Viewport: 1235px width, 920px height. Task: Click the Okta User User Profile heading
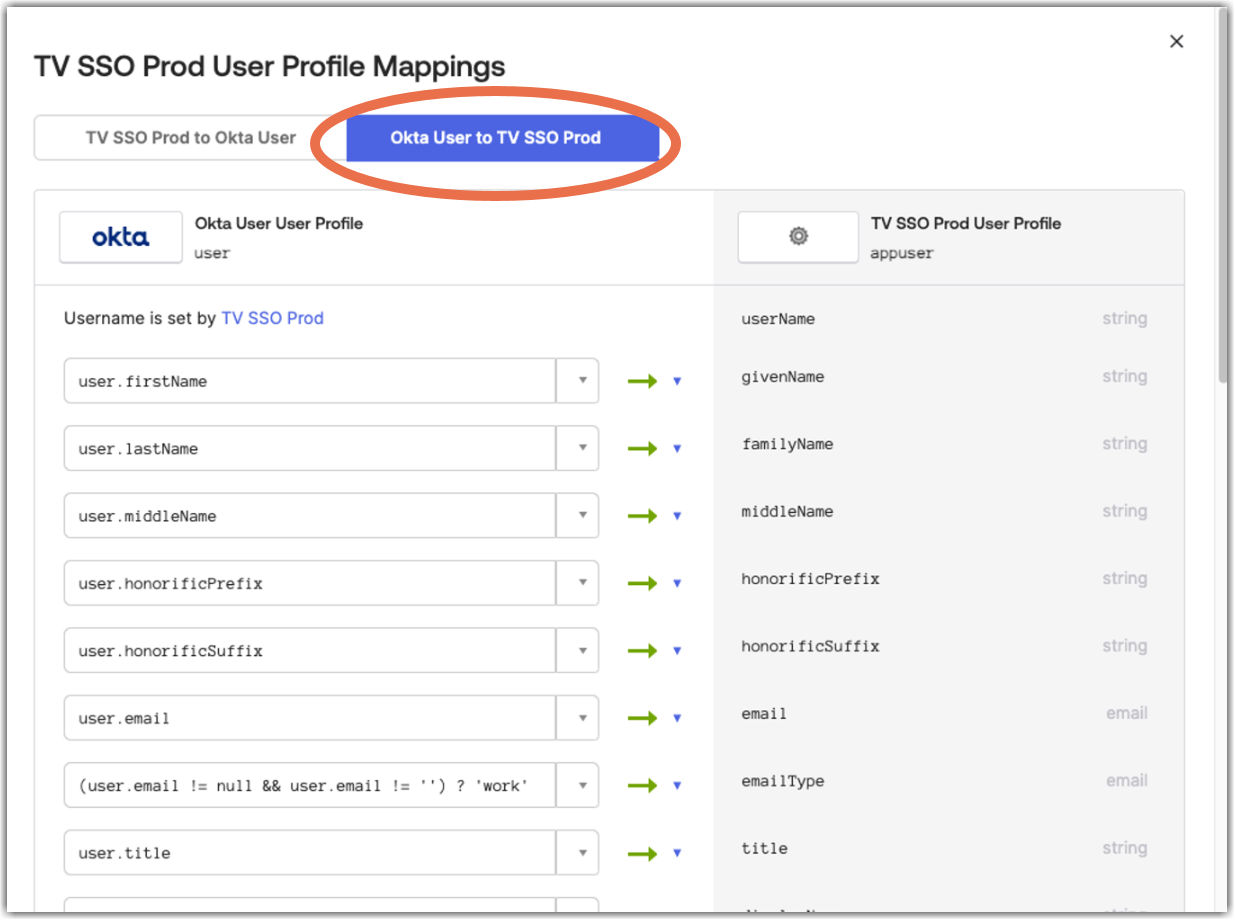[x=279, y=223]
